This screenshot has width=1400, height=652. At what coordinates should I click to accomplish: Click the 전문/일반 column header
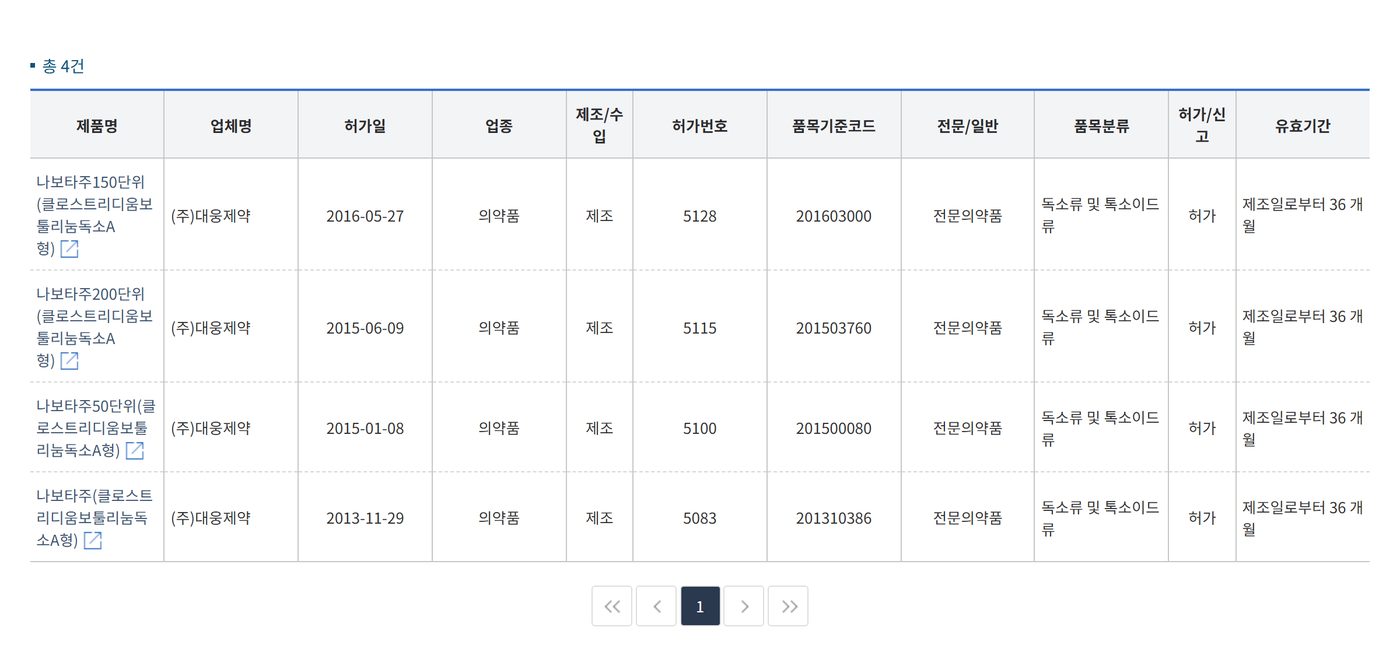[x=968, y=126]
